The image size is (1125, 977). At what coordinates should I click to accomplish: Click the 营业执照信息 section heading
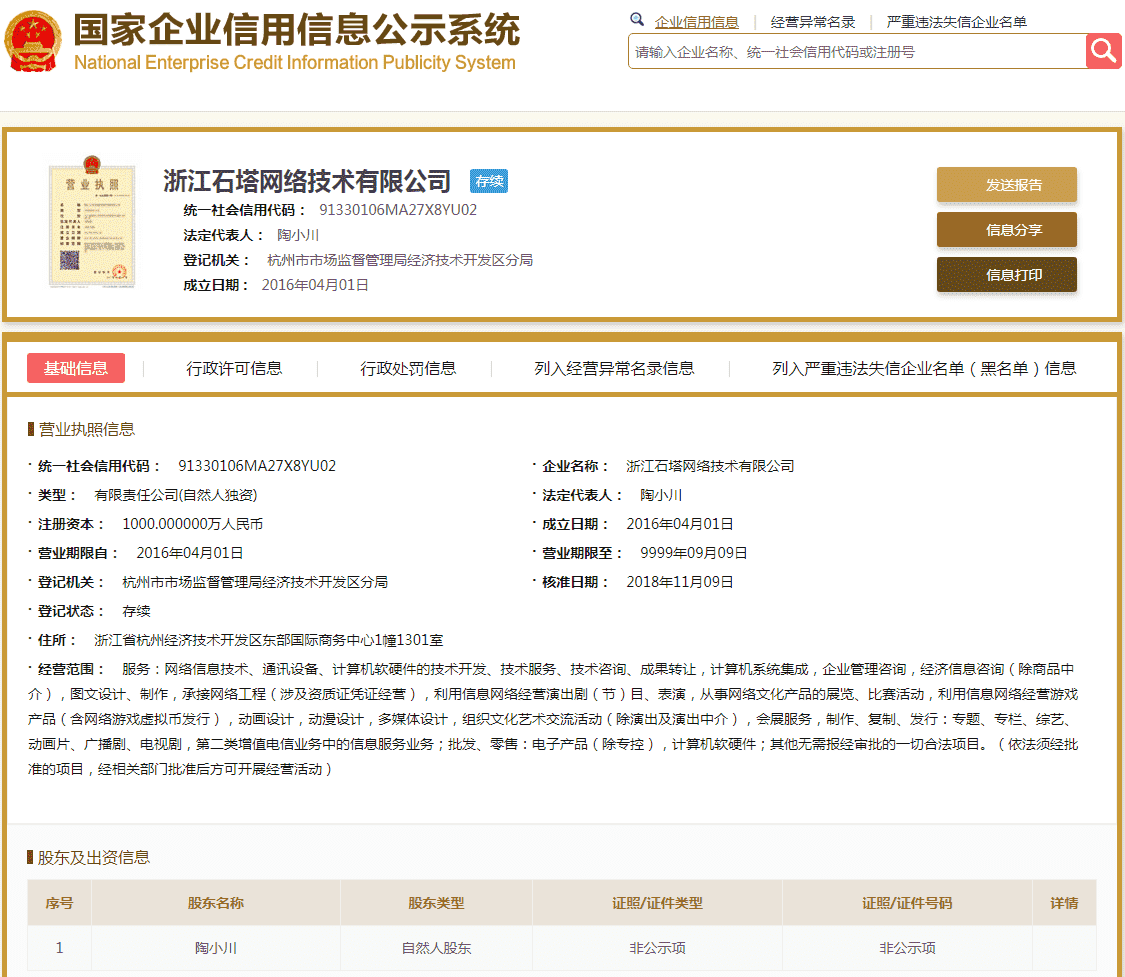pos(86,429)
